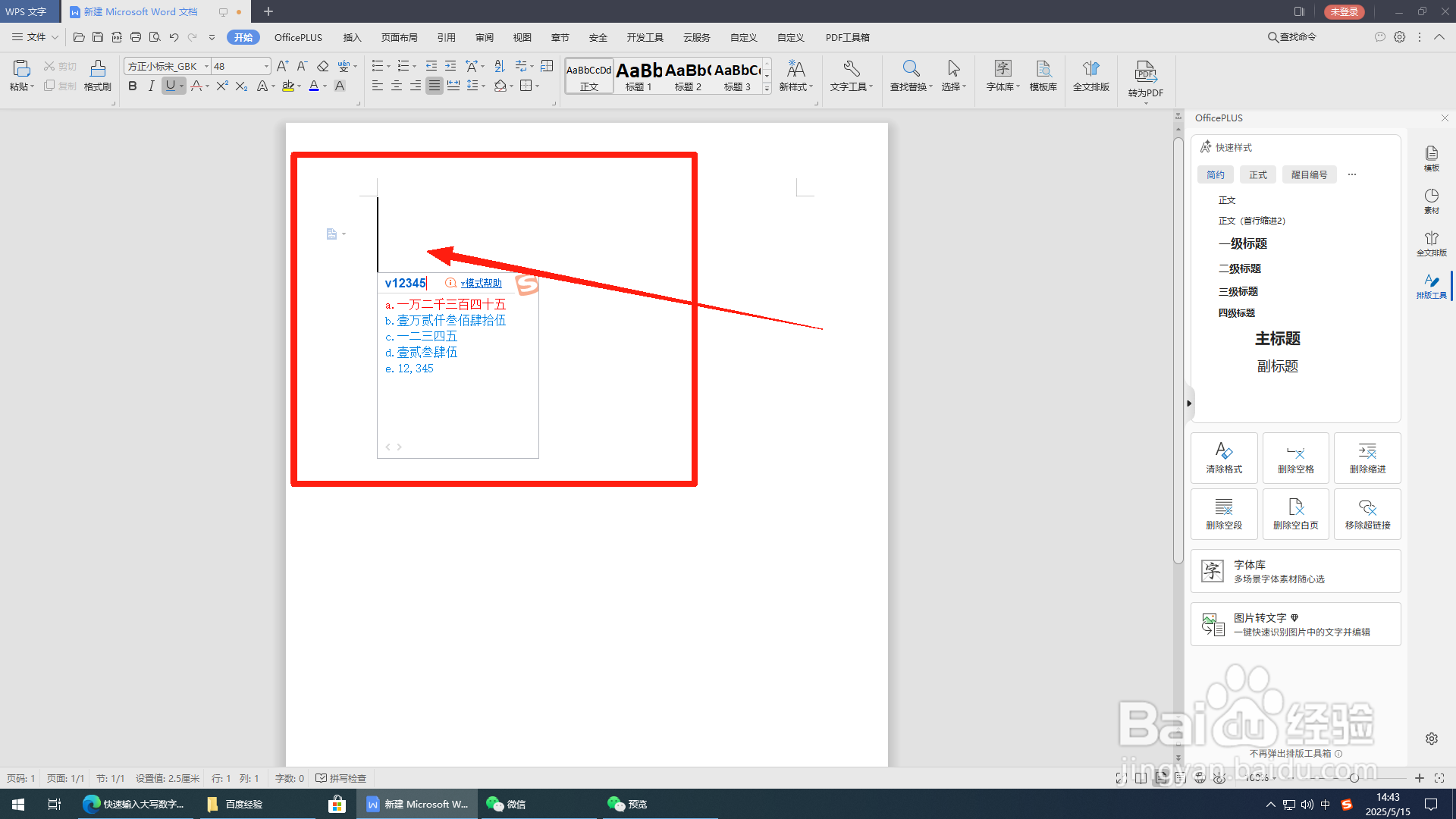This screenshot has height=819, width=1456.
Task: Select the 醒目编号 quick style button
Action: [1309, 175]
